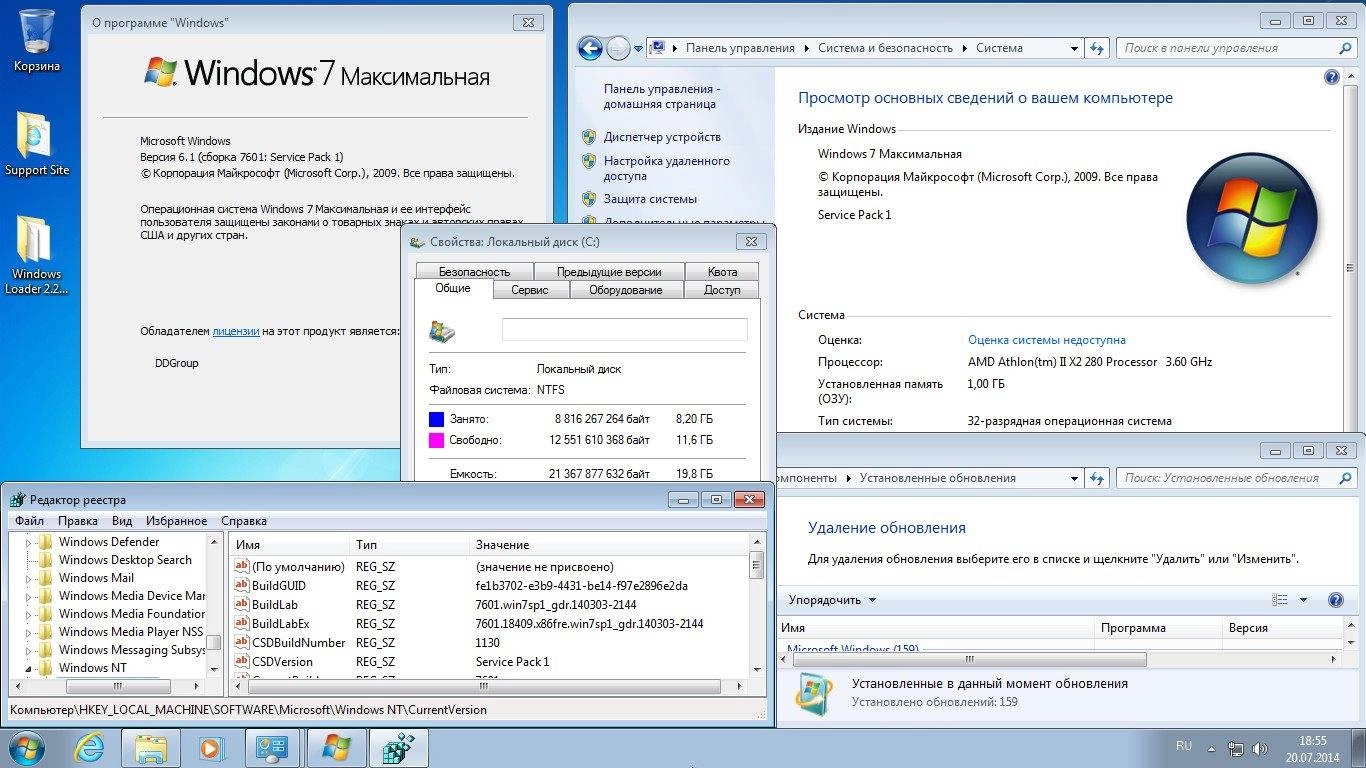
Task: Click the magenta Свободно color swatch
Action: coord(434,440)
